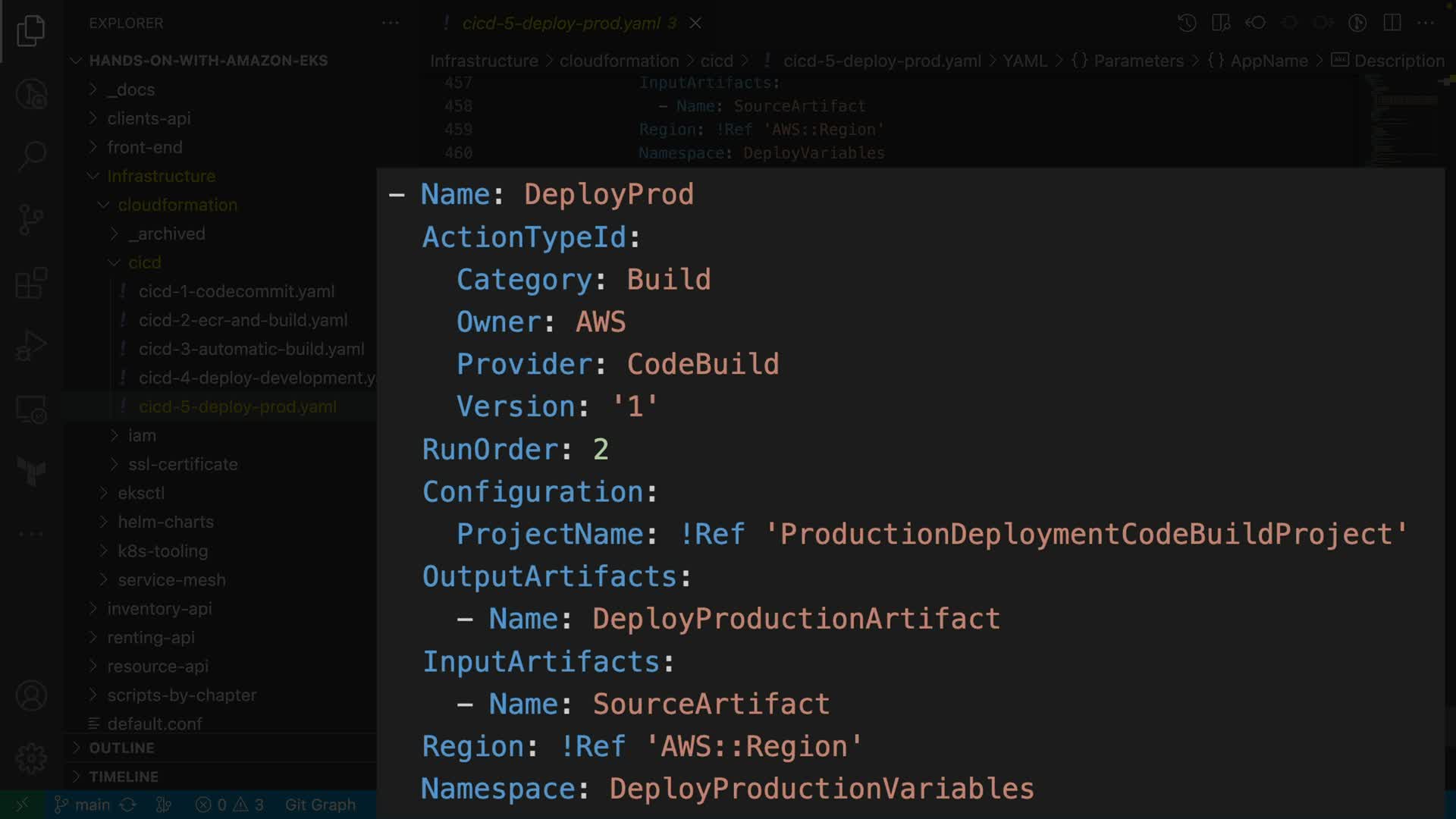Viewport: 1456px width, 819px height.
Task: Open the Accounts icon
Action: [x=31, y=695]
